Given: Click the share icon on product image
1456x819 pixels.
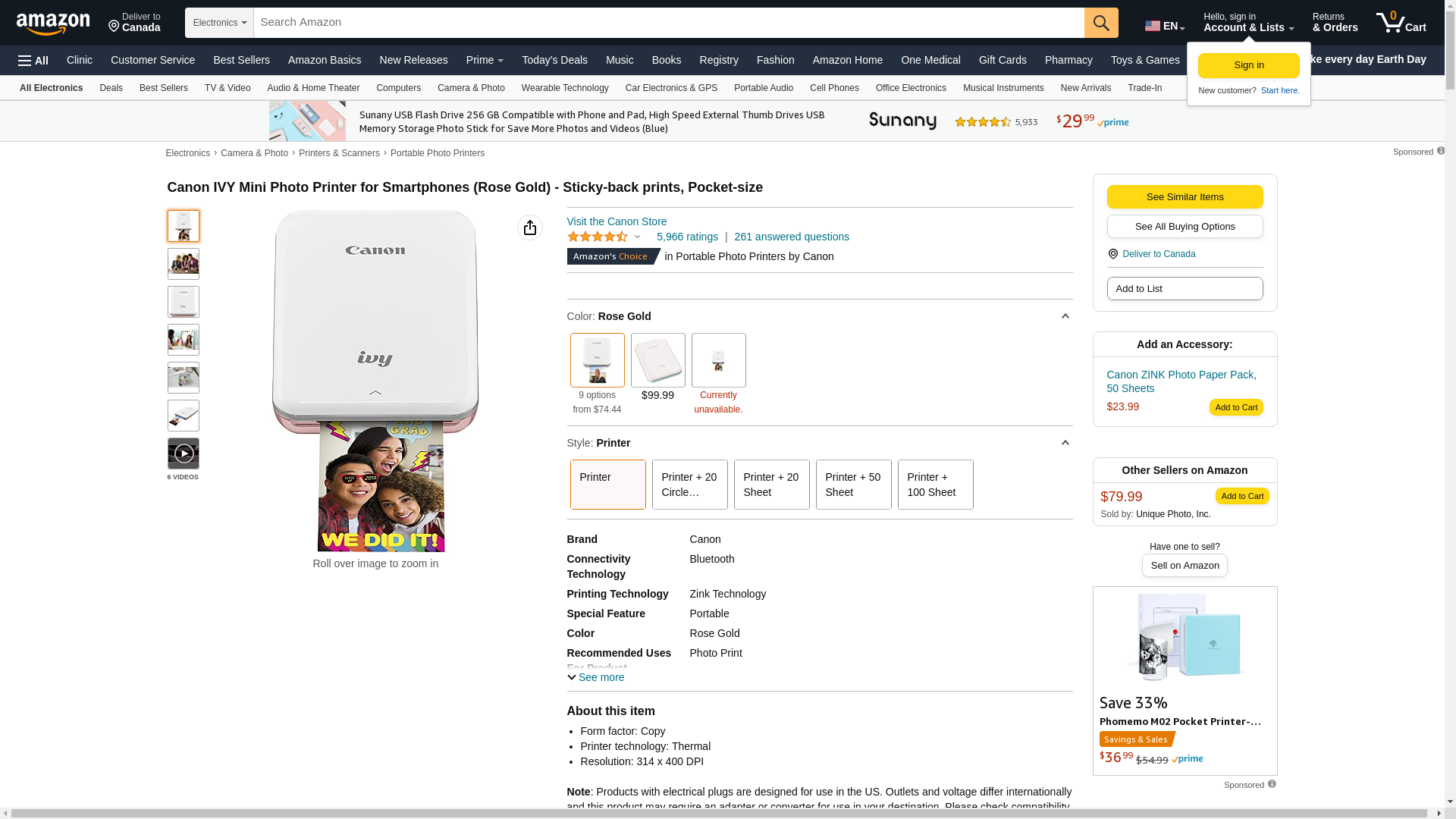Looking at the screenshot, I should (530, 227).
